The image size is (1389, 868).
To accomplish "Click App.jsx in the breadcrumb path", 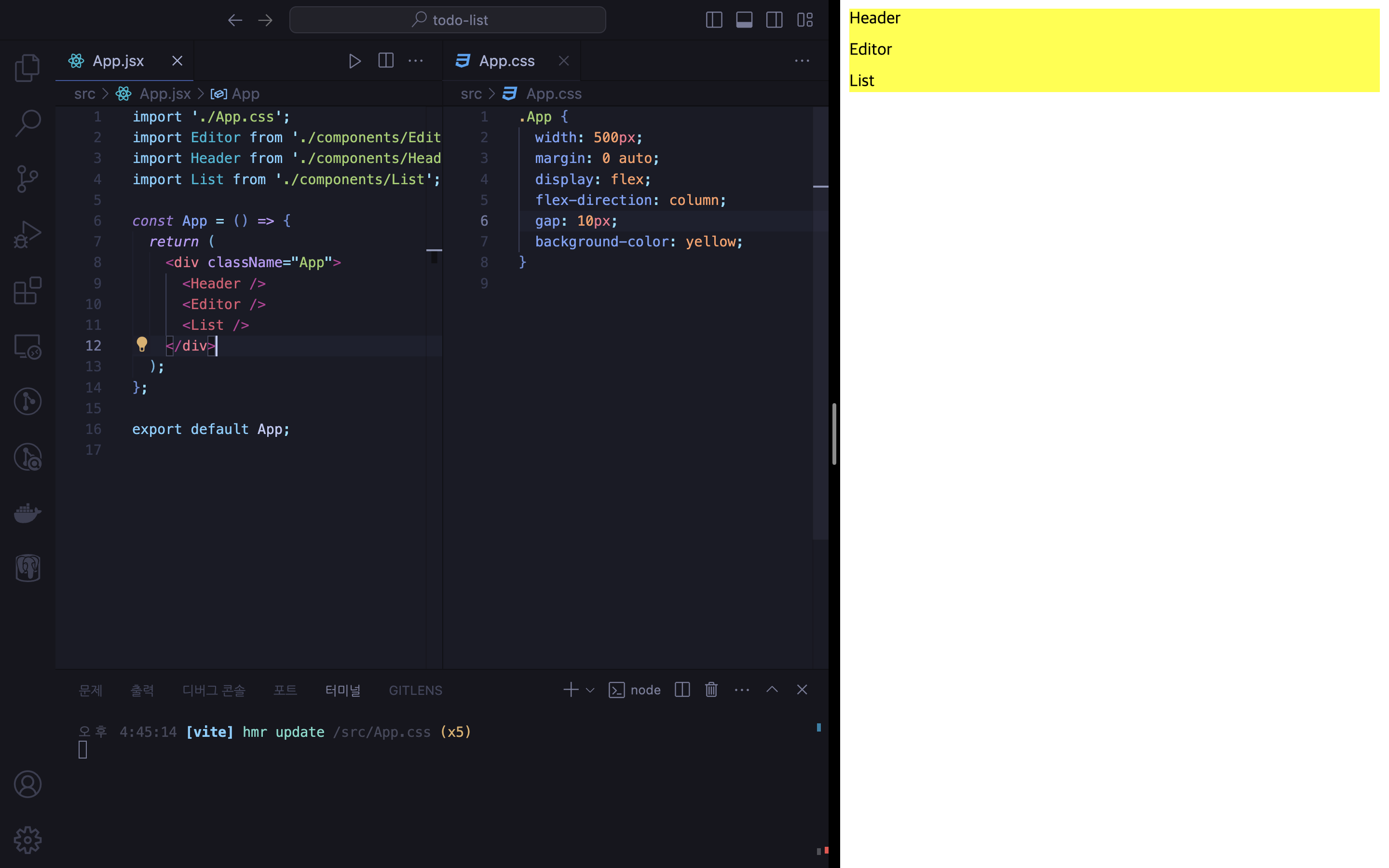I will (x=165, y=94).
